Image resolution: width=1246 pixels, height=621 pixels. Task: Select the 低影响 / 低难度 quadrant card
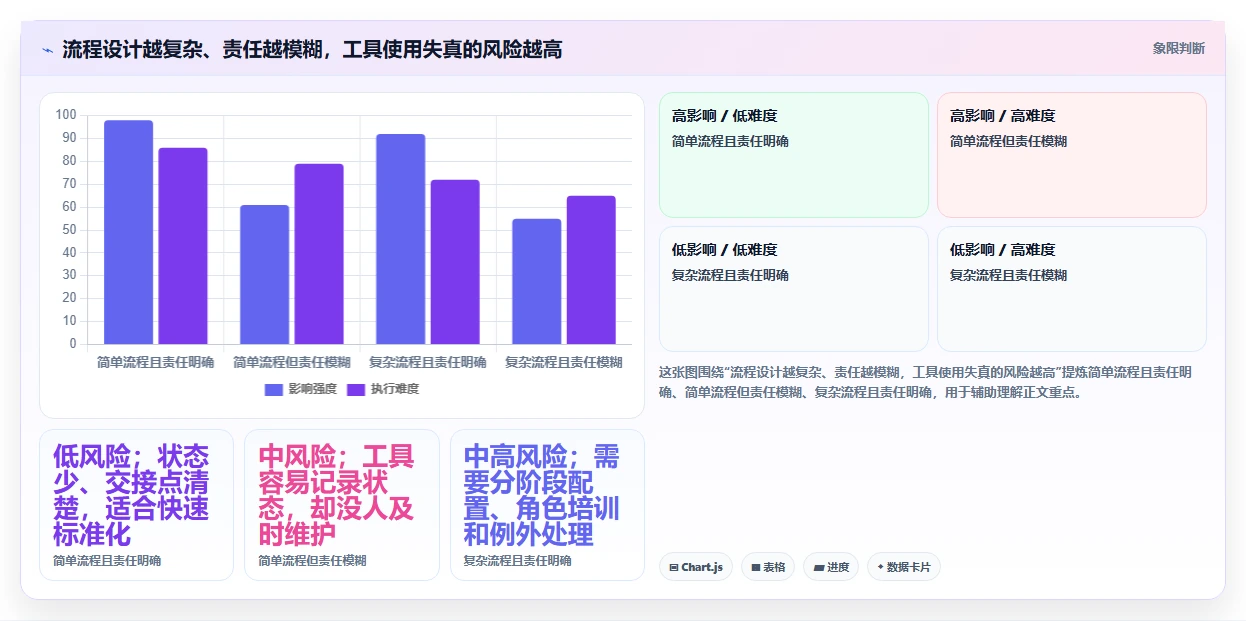(794, 289)
